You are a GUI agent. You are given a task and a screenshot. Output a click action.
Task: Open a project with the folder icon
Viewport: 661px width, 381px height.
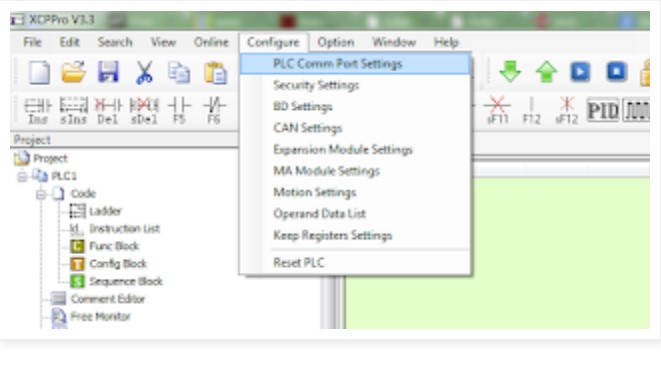point(73,72)
